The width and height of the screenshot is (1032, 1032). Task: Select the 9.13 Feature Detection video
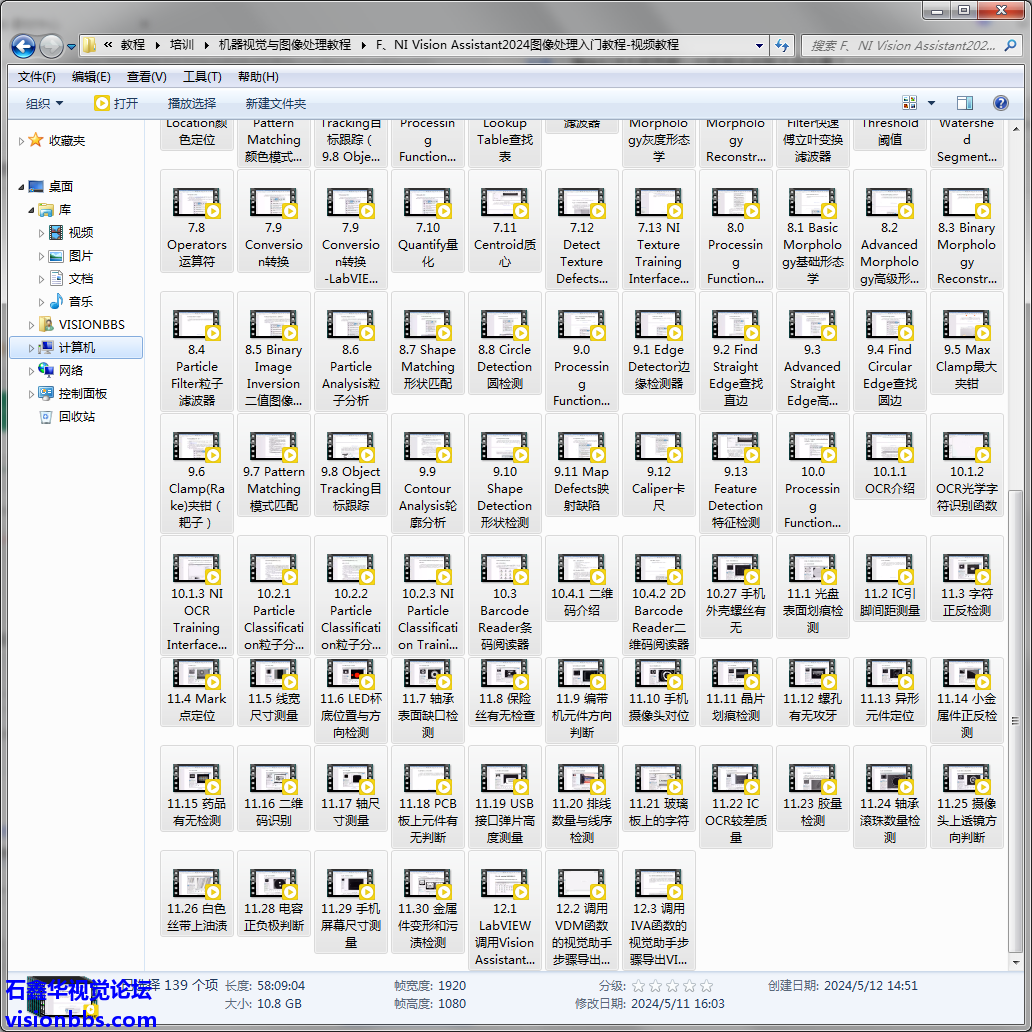click(736, 473)
